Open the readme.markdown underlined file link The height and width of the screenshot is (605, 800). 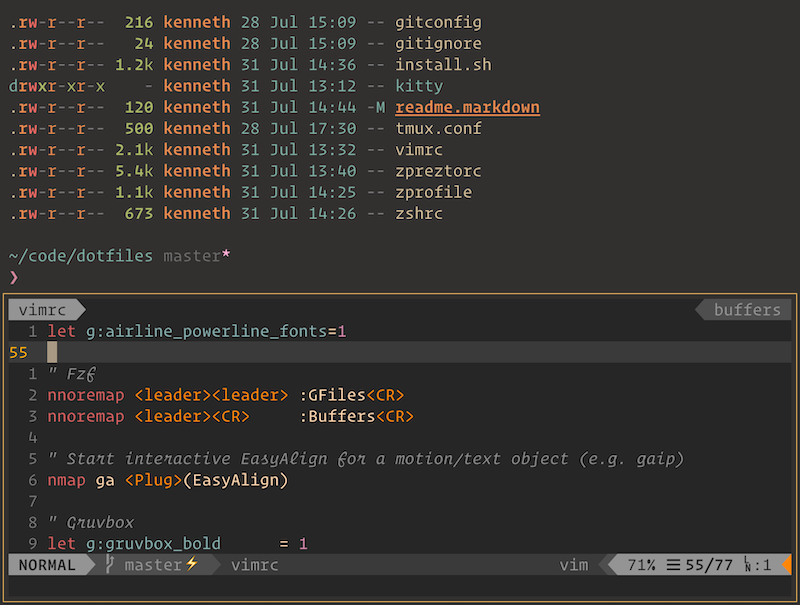click(x=467, y=107)
